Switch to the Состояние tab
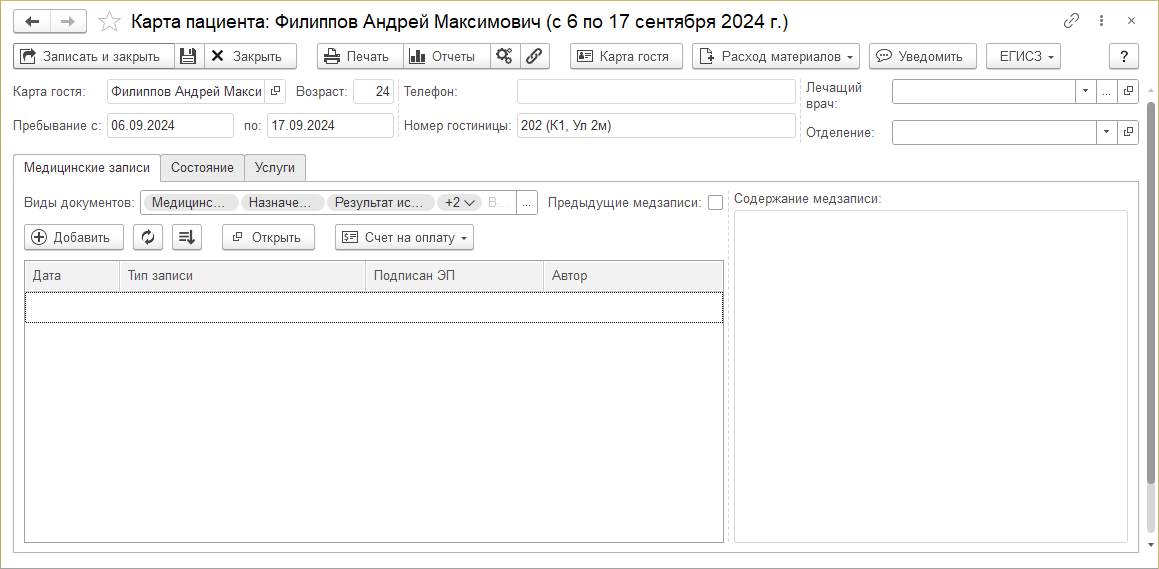 [x=203, y=168]
